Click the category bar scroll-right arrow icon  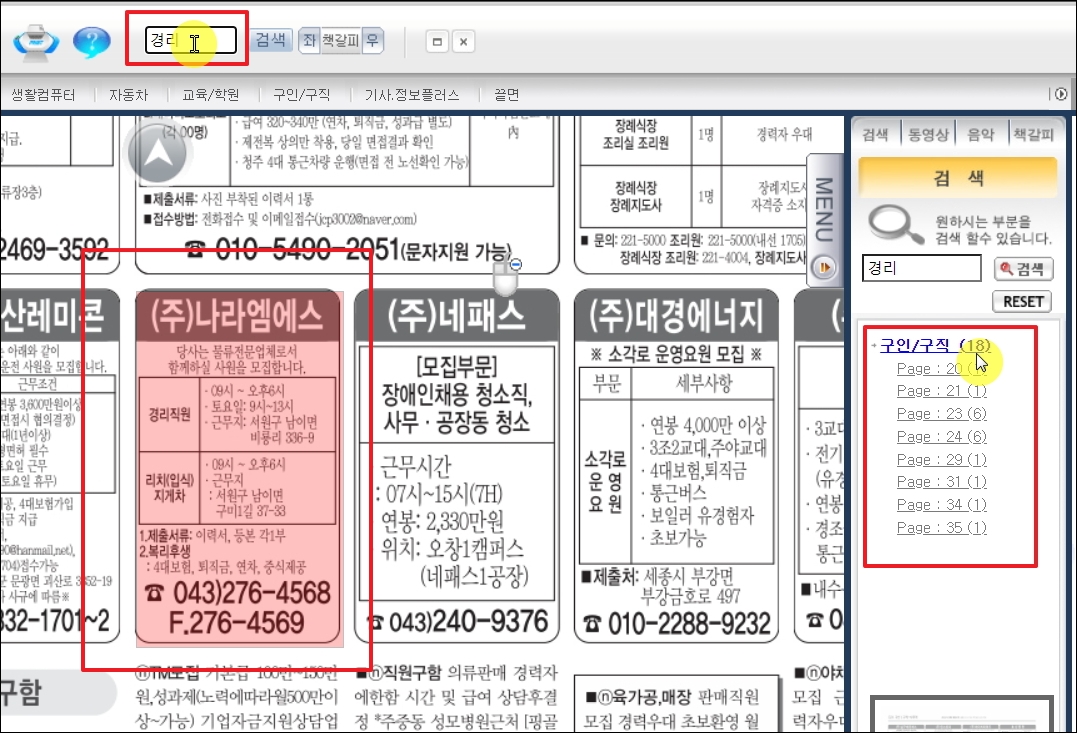[1061, 95]
